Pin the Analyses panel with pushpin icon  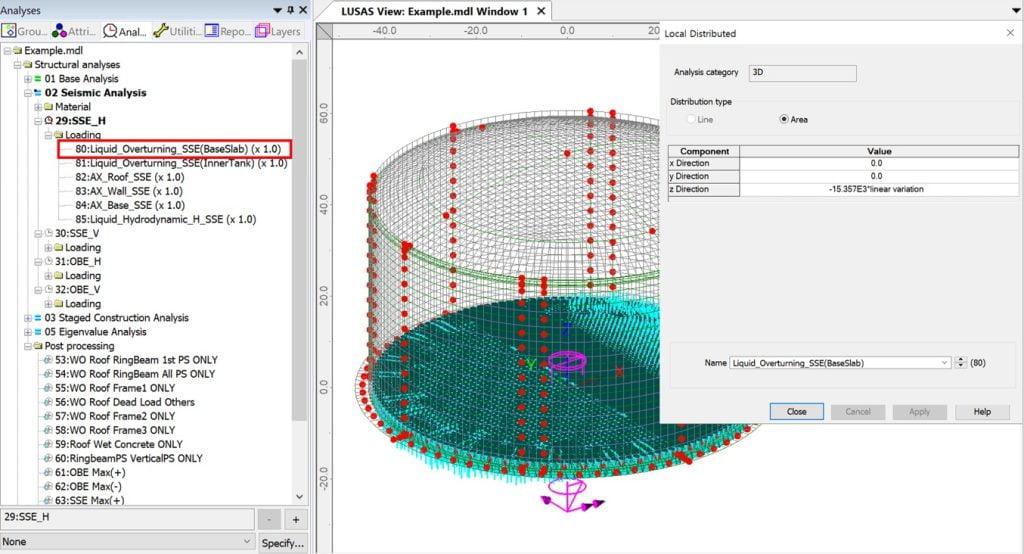(x=290, y=10)
